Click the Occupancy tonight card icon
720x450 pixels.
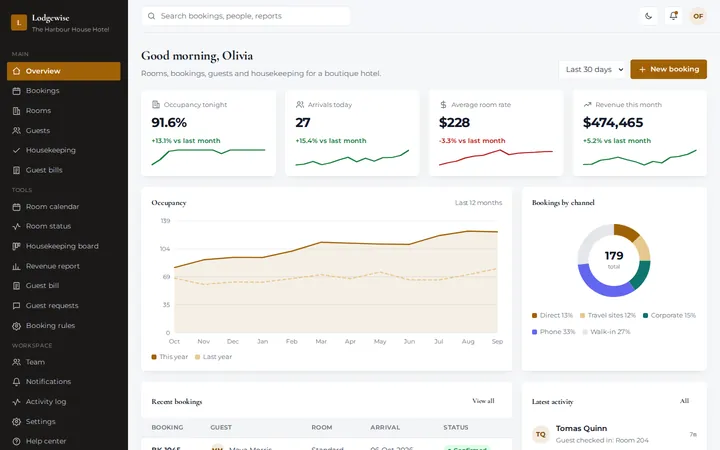[156, 105]
